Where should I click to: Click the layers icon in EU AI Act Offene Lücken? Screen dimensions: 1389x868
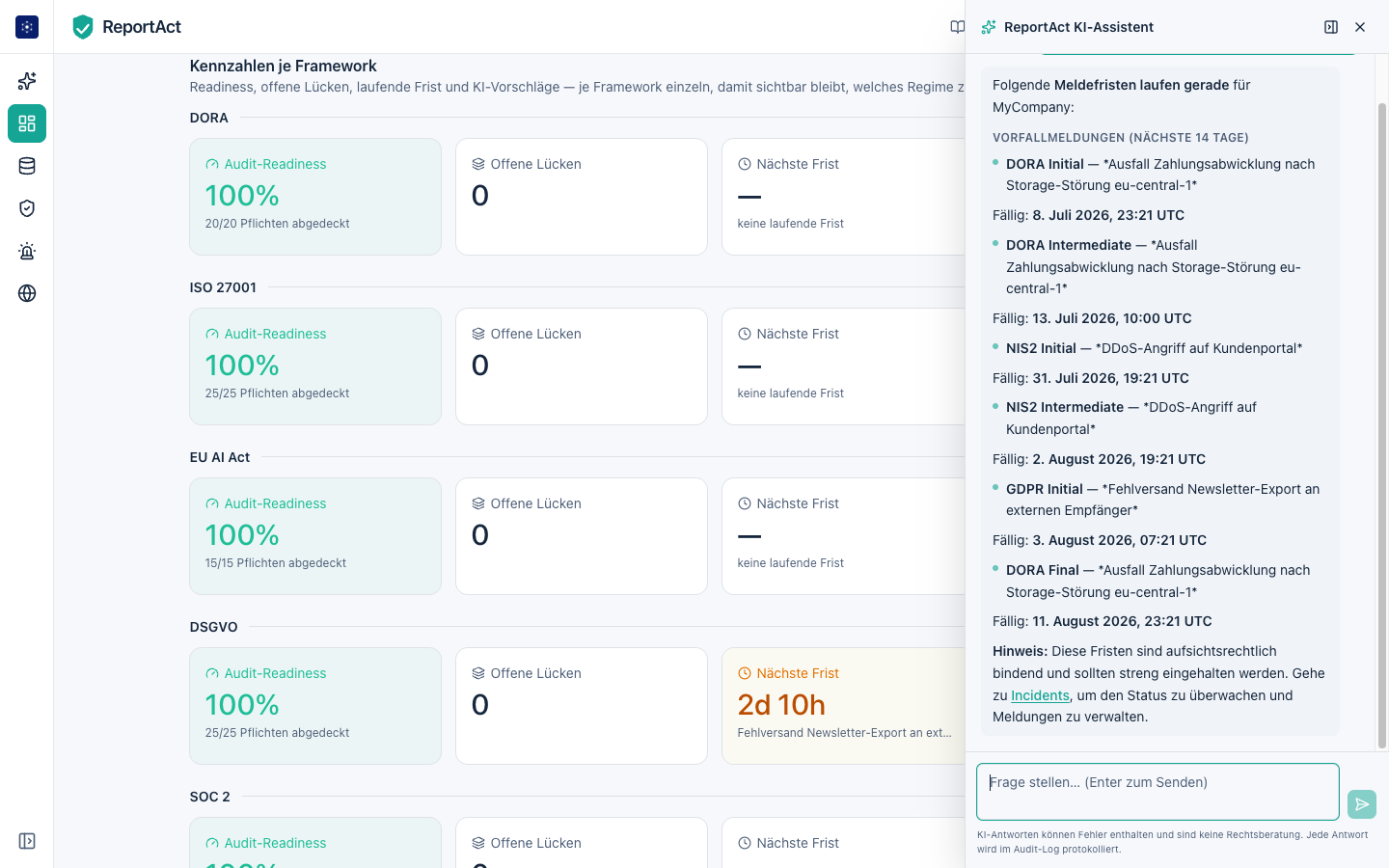(x=478, y=503)
